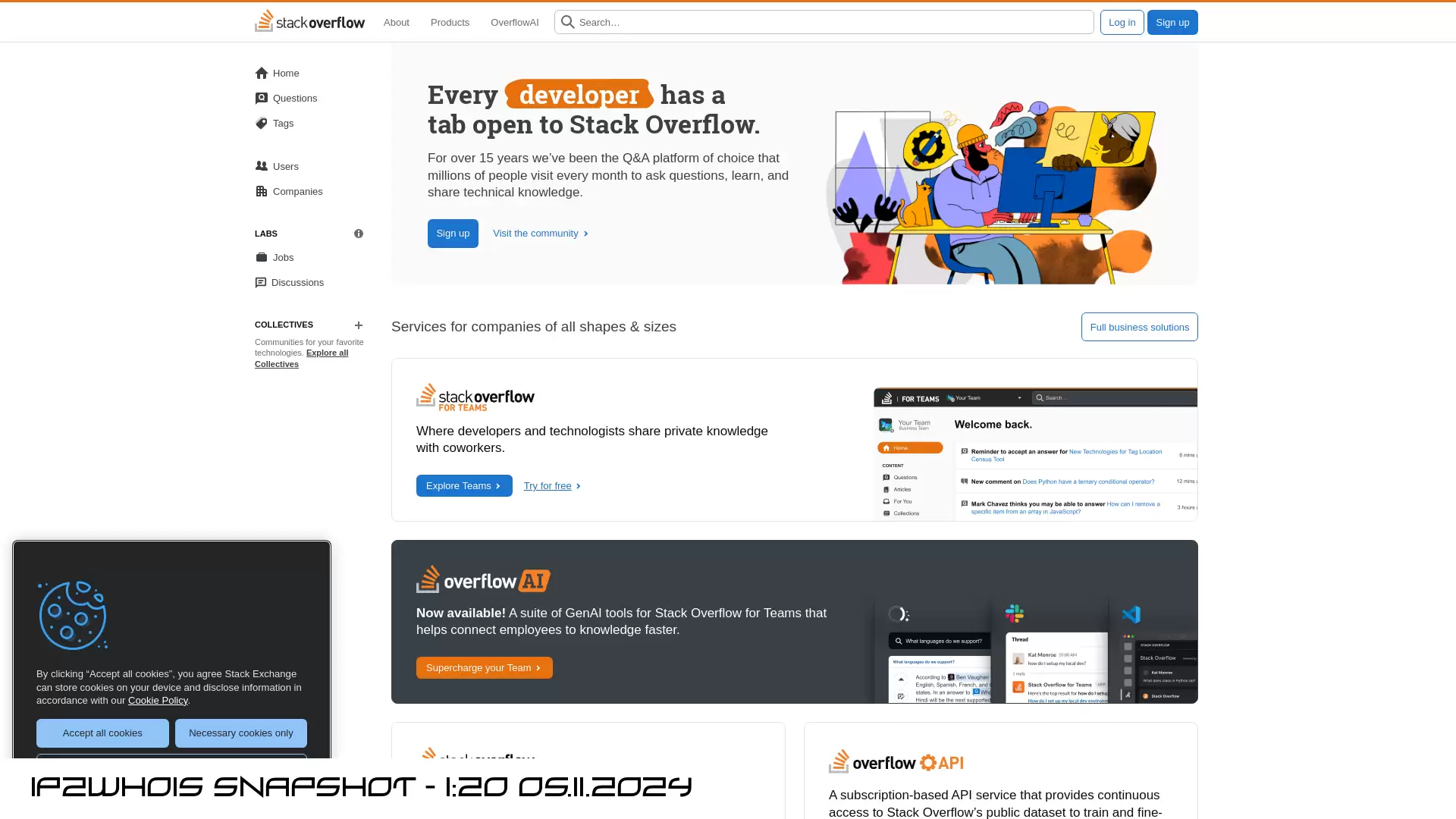Click the Full business solutions button
This screenshot has height=819, width=1456.
[x=1139, y=326]
